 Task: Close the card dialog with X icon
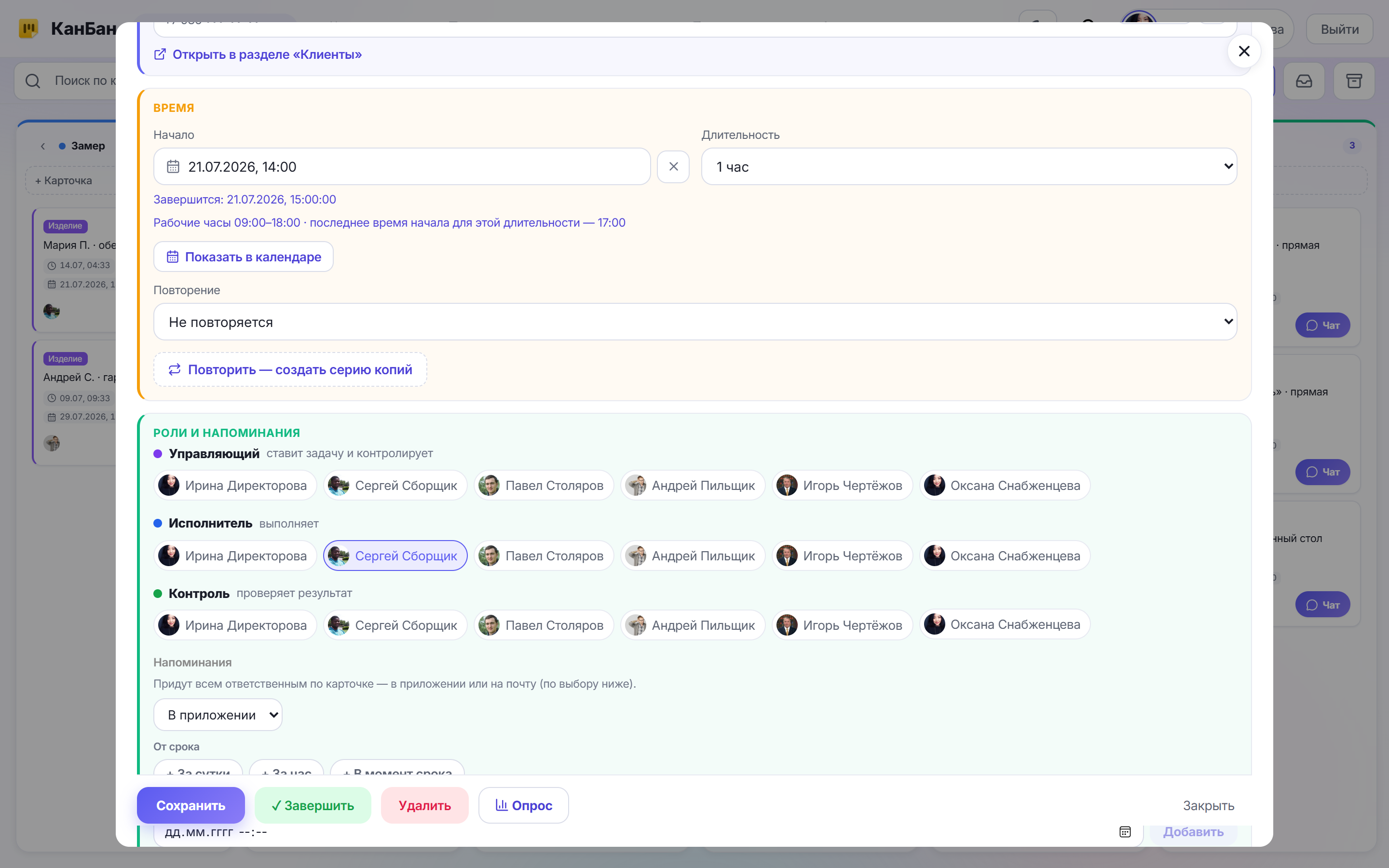1244,52
